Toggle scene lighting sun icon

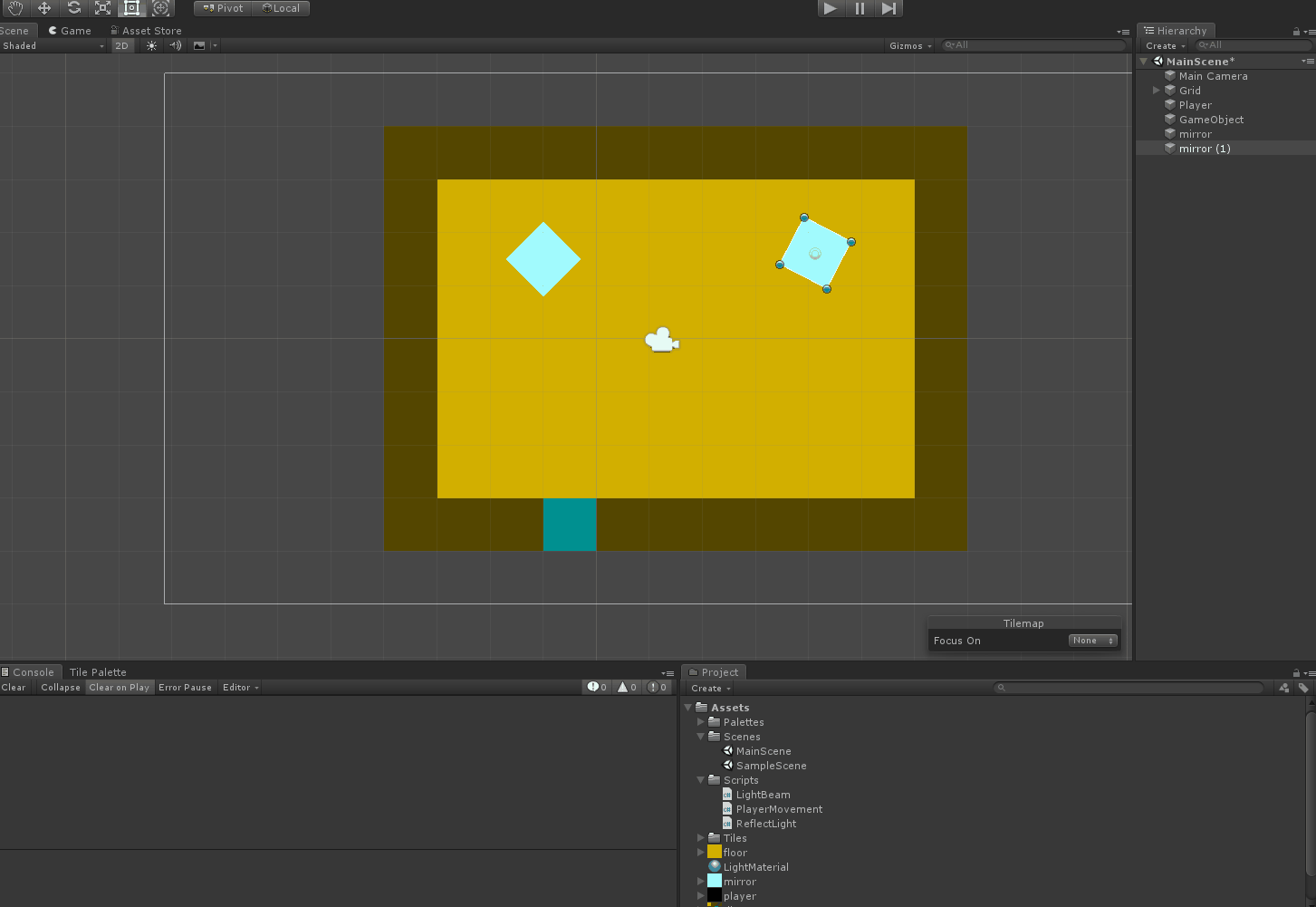[151, 45]
